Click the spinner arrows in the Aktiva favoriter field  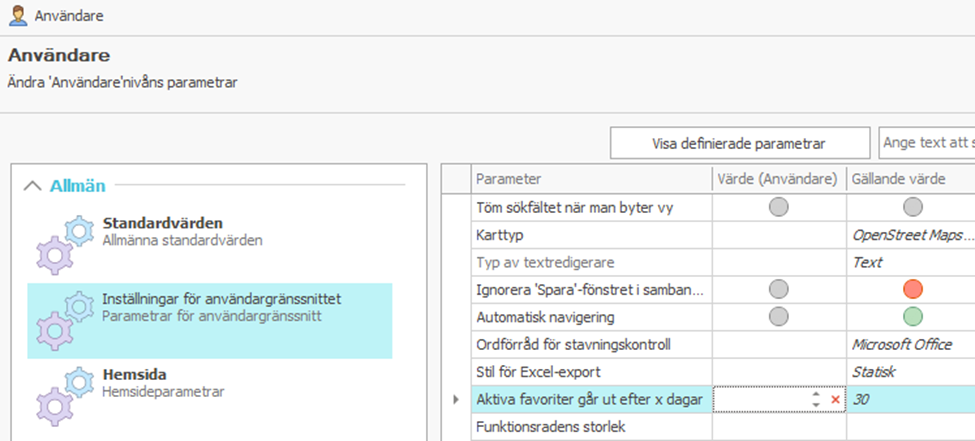tap(816, 399)
